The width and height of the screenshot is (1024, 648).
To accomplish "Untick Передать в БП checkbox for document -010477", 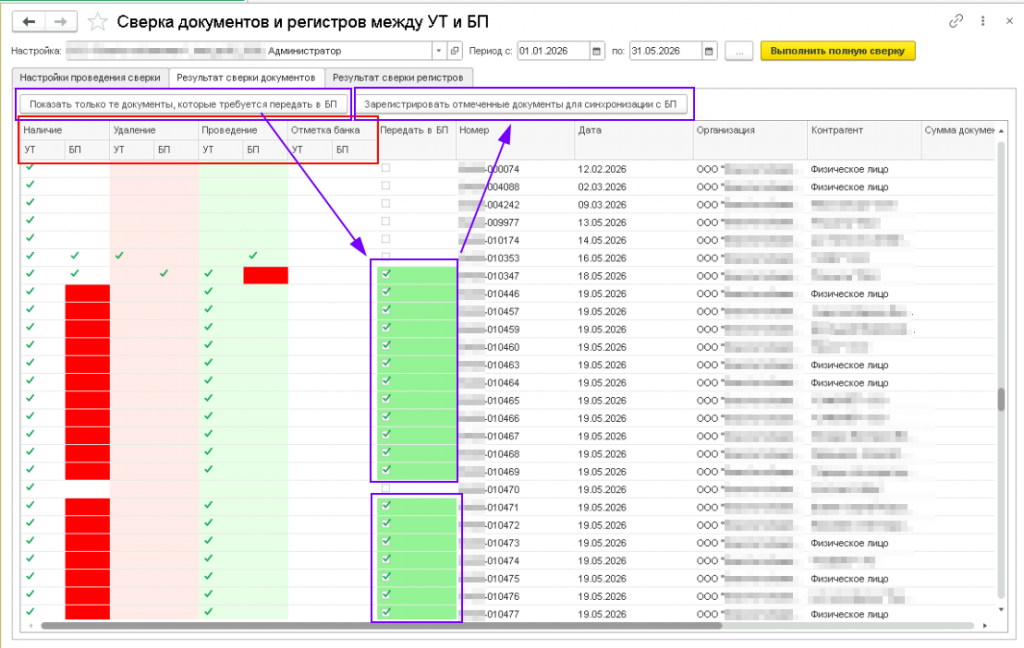I will tap(386, 613).
